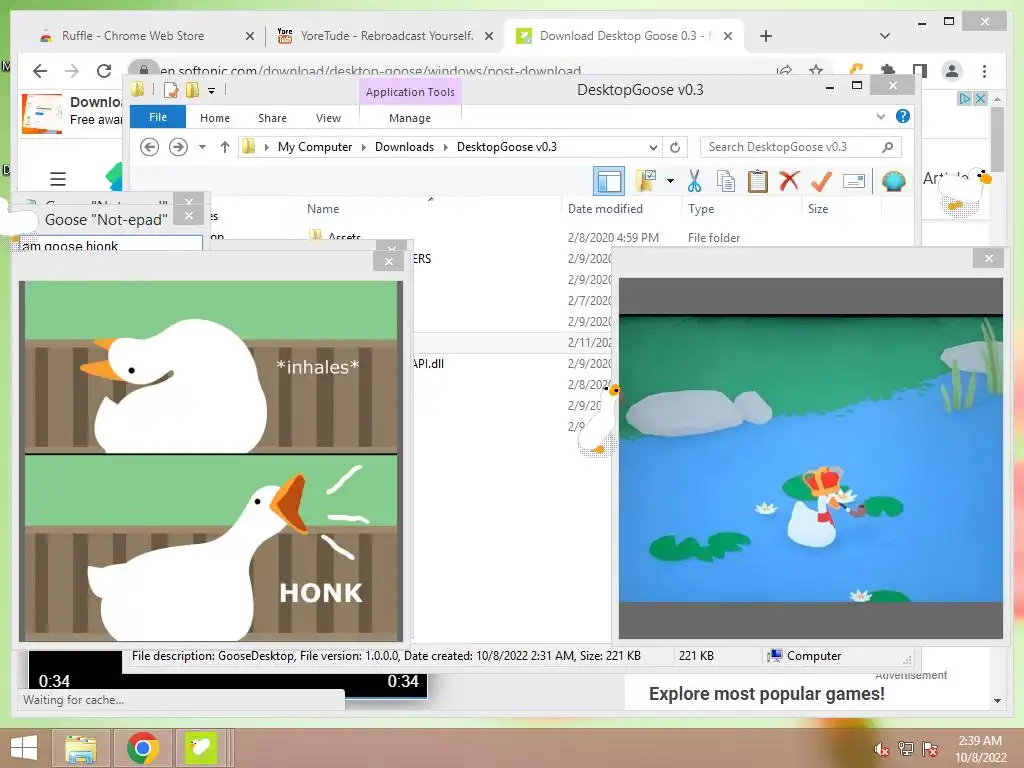1024x768 pixels.
Task: Go back in Explorer navigation
Action: pos(150,147)
